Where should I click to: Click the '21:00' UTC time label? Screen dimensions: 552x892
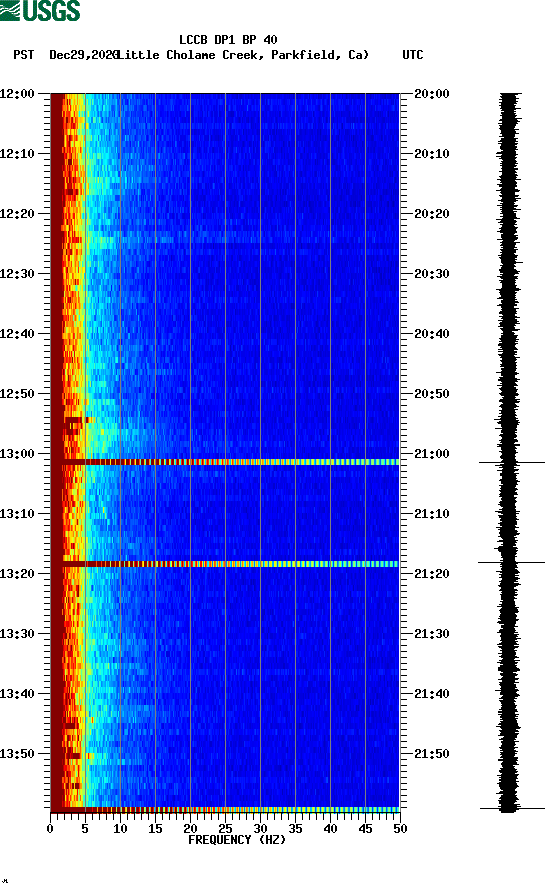[432, 454]
